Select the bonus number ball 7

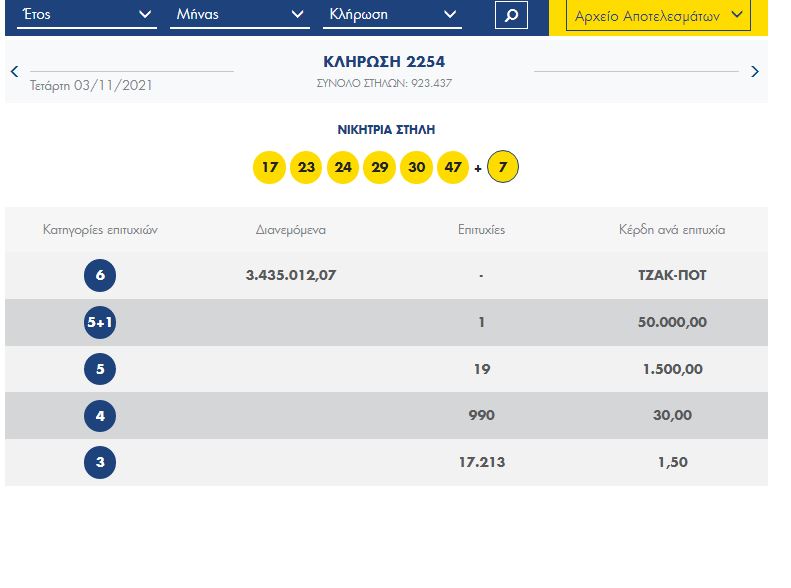tap(502, 167)
